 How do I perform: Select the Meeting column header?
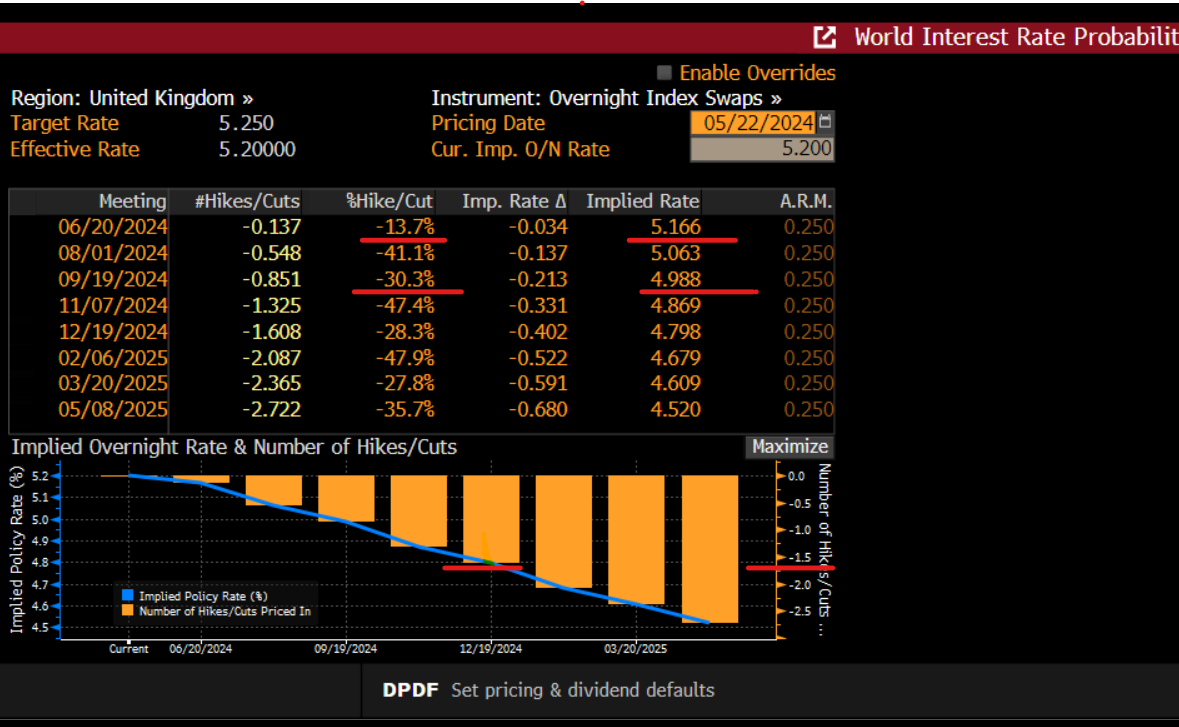click(132, 200)
